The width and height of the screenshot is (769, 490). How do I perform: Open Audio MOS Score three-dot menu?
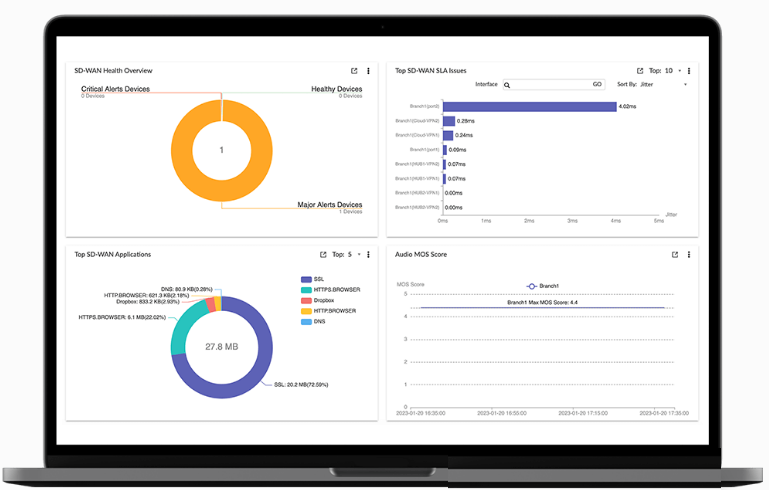(689, 255)
